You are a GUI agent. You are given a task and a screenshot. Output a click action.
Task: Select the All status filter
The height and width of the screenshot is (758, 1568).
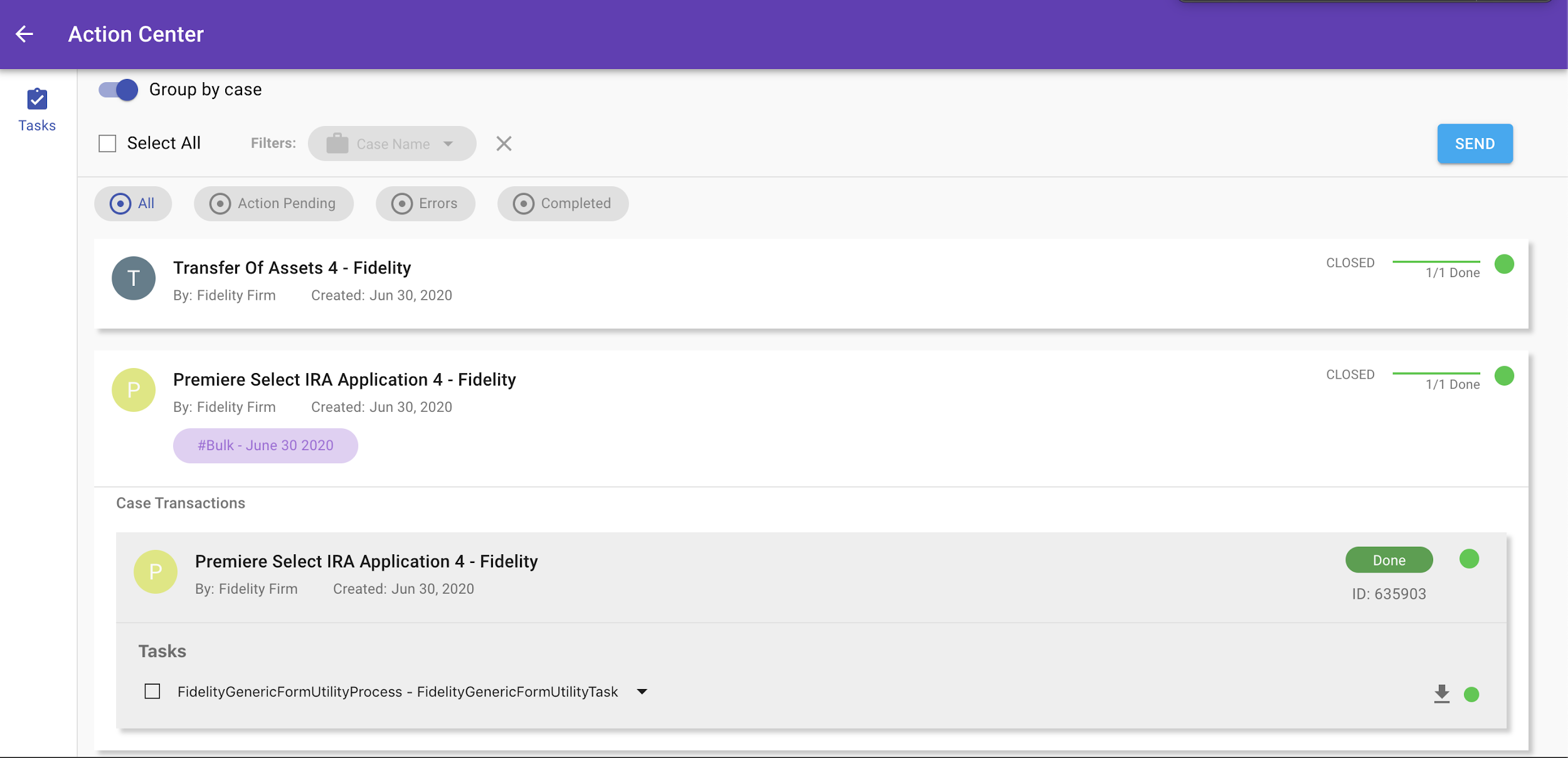133,203
